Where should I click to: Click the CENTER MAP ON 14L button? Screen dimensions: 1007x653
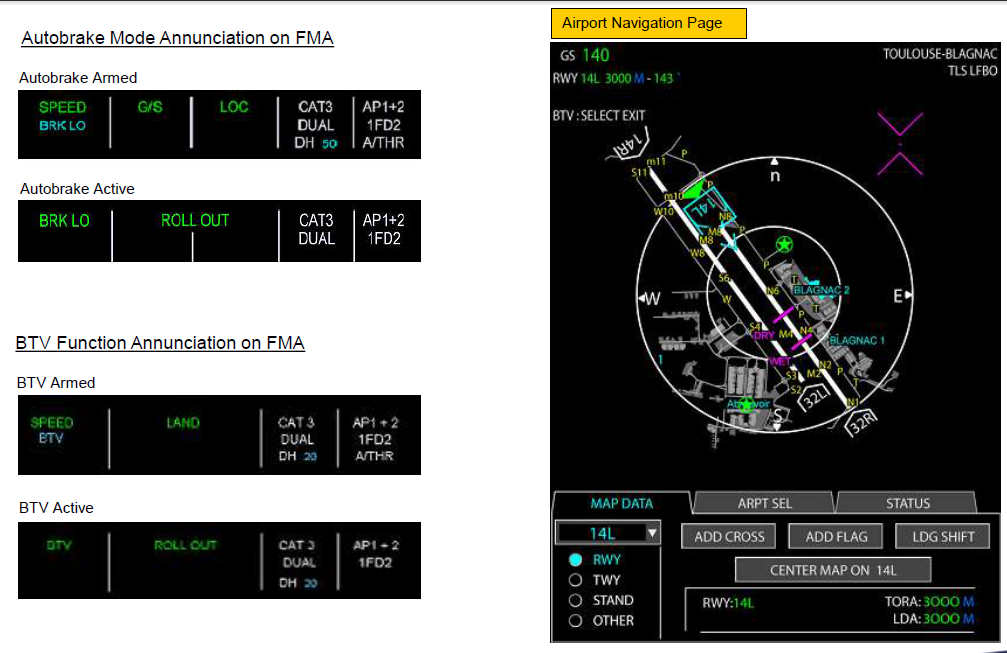(x=833, y=570)
